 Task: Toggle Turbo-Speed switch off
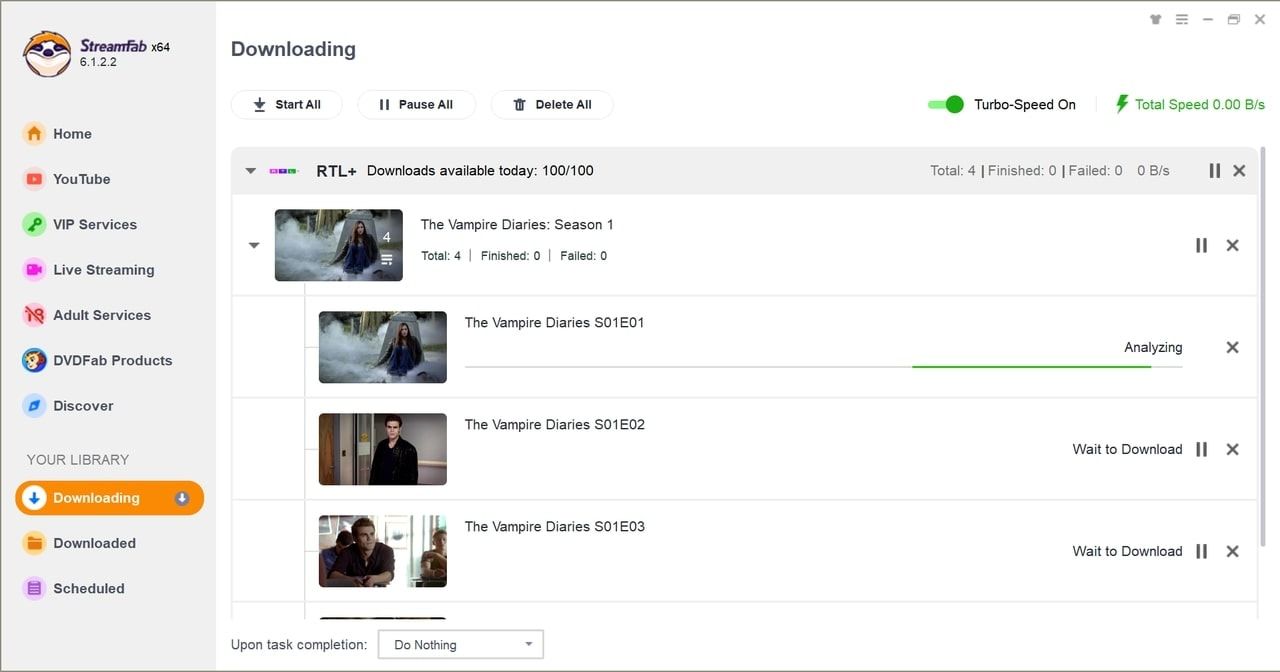point(945,104)
